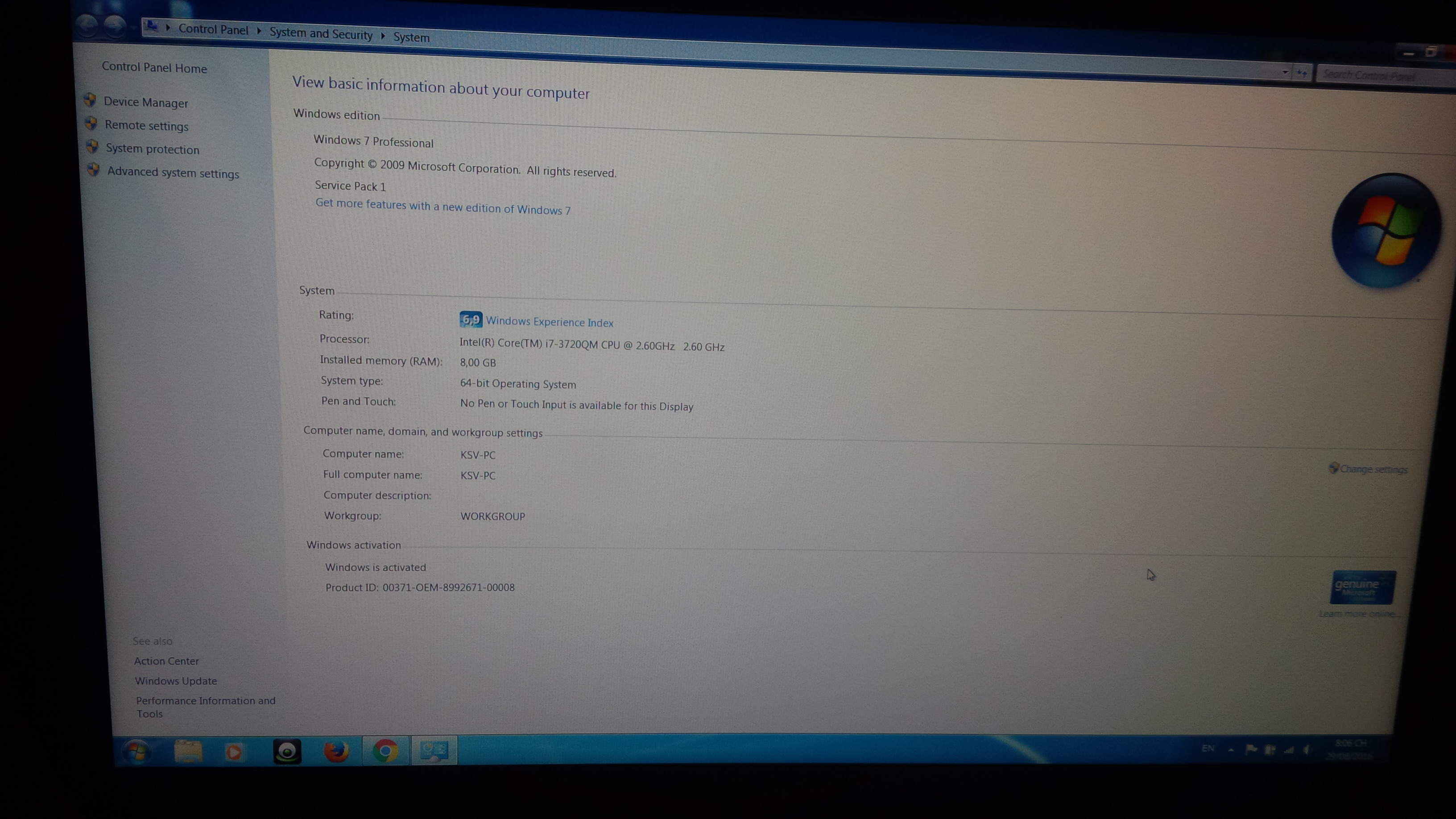
Task: Launch Google Chrome from taskbar
Action: (x=385, y=751)
